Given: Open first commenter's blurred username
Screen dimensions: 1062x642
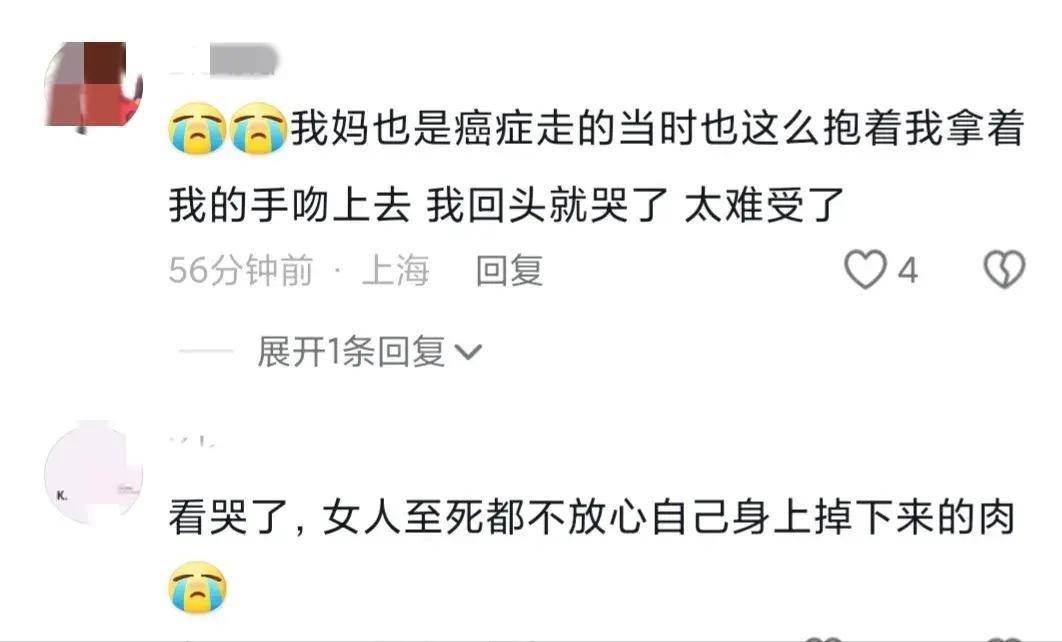Looking at the screenshot, I should coord(224,59).
